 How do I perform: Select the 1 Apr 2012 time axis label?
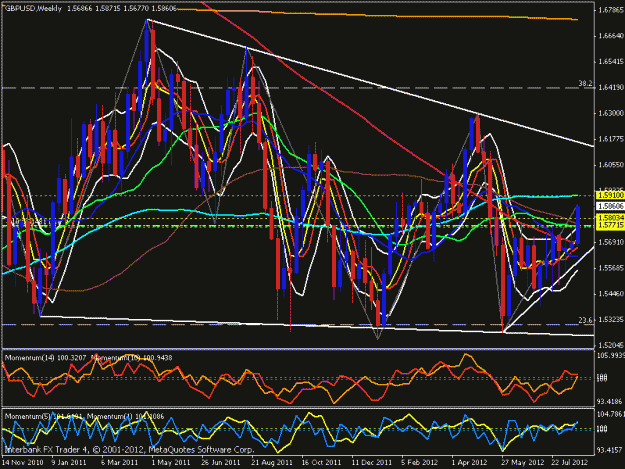pos(469,463)
